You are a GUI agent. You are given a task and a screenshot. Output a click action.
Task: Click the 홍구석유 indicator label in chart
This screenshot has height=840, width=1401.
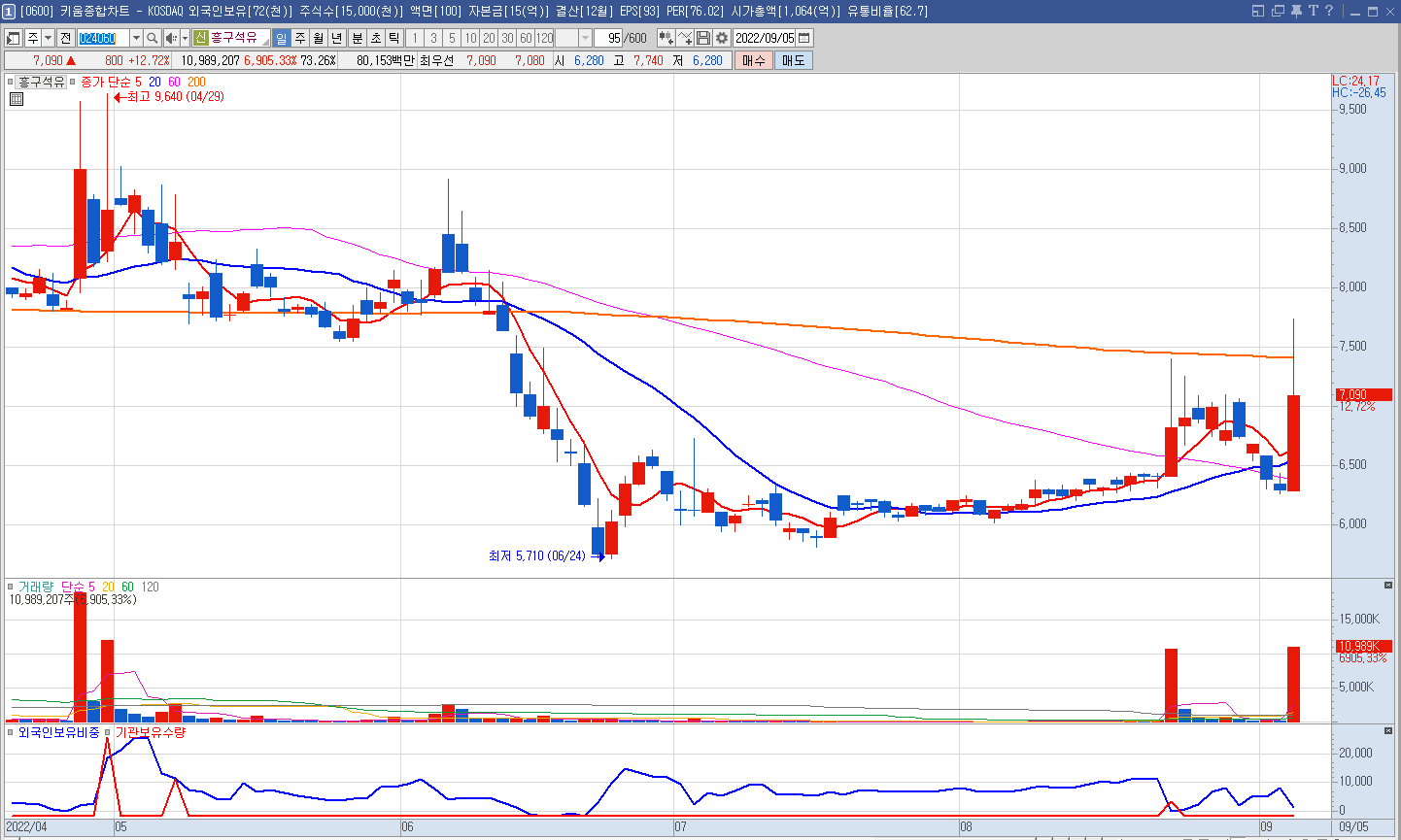click(x=42, y=83)
